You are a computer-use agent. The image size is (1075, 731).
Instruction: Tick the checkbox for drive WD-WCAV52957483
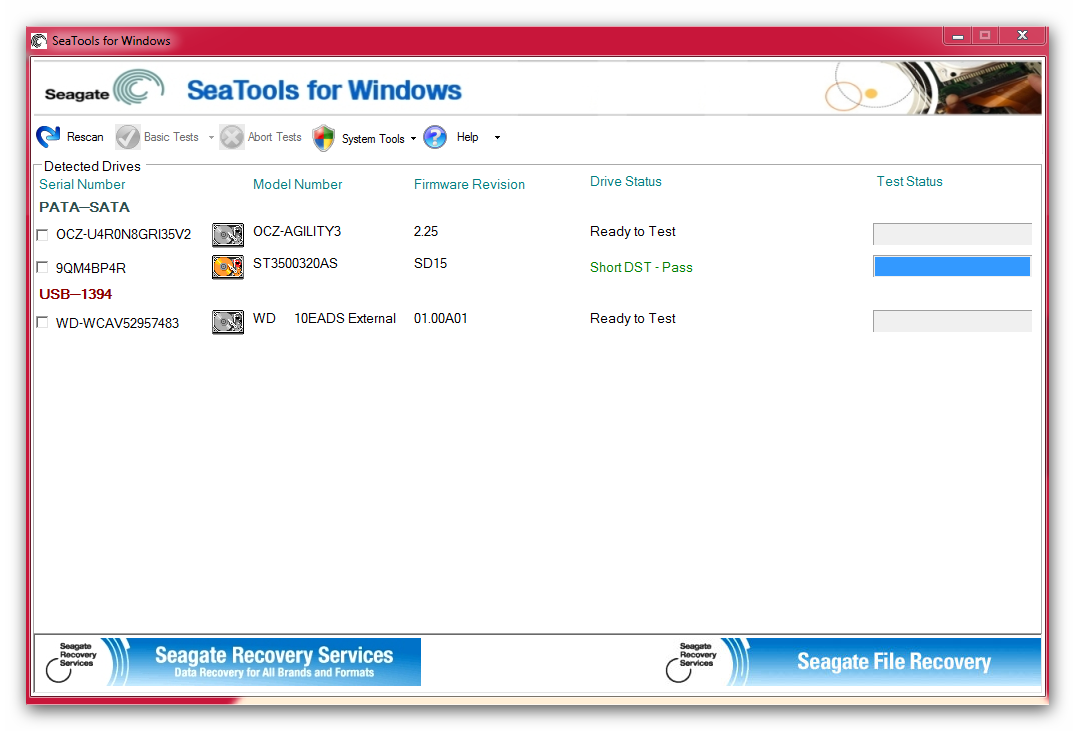(43, 322)
